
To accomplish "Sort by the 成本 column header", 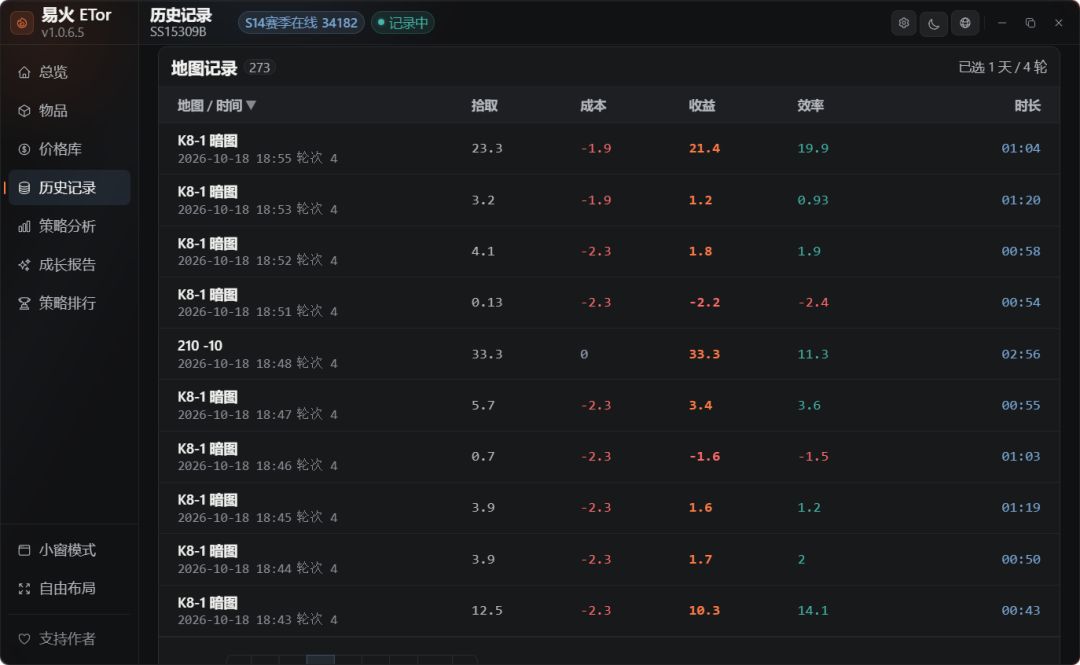I will pyautogui.click(x=593, y=105).
